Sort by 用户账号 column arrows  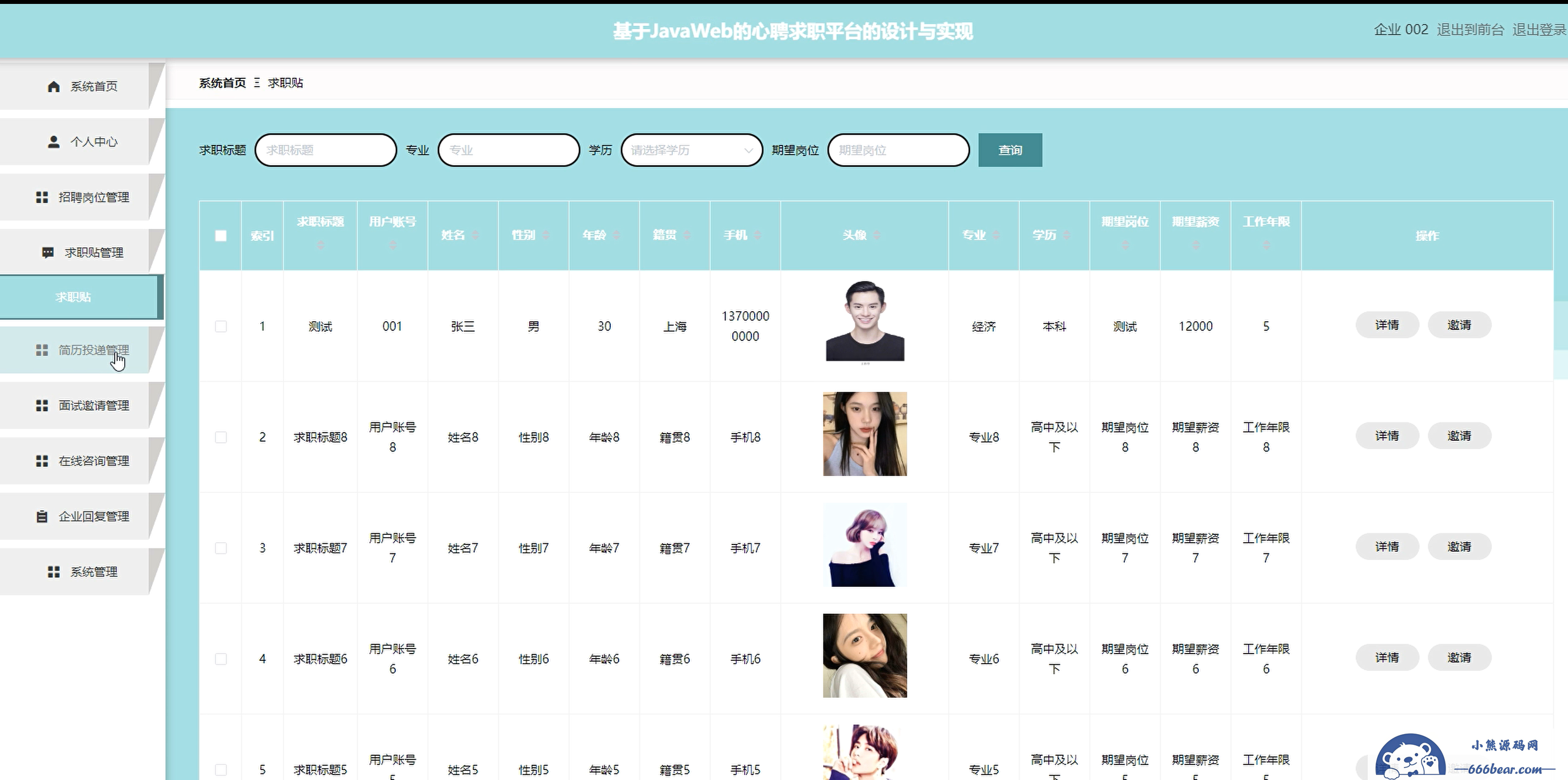[x=393, y=245]
